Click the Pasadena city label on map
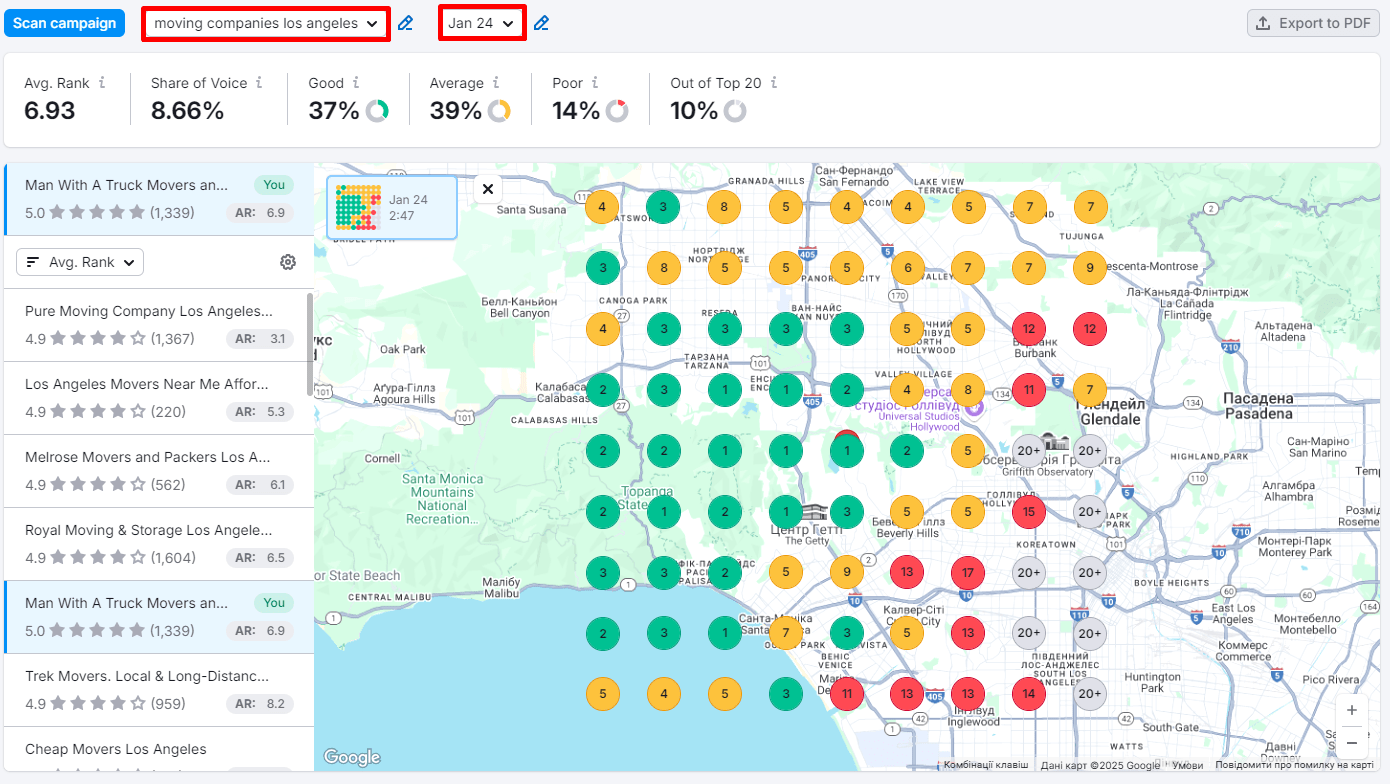 1258,405
